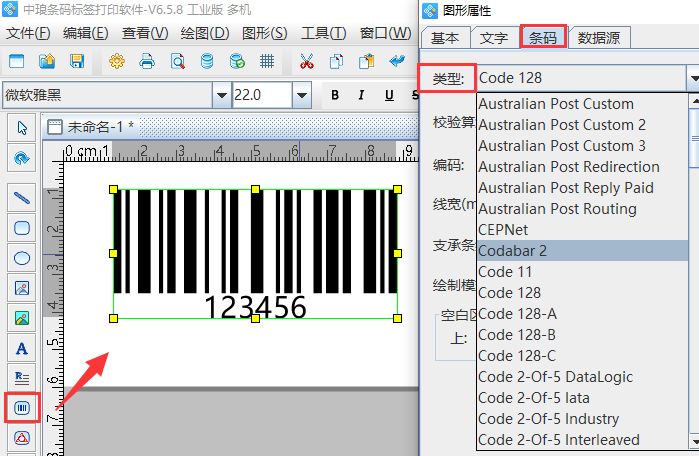Click the new document icon in toolbar
This screenshot has width=699, height=456.
click(16, 61)
